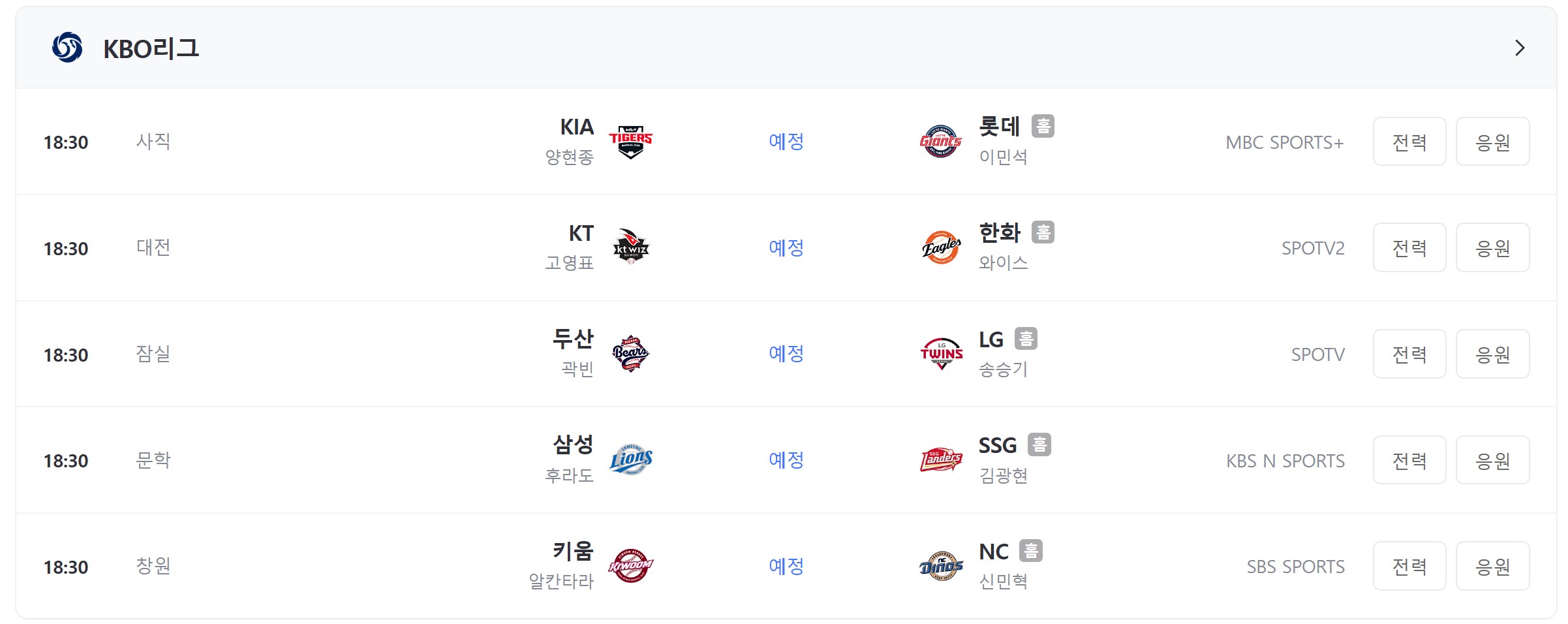Expand KBO리그 section with right chevron
Image resolution: width=1568 pixels, height=624 pixels.
[x=1520, y=48]
